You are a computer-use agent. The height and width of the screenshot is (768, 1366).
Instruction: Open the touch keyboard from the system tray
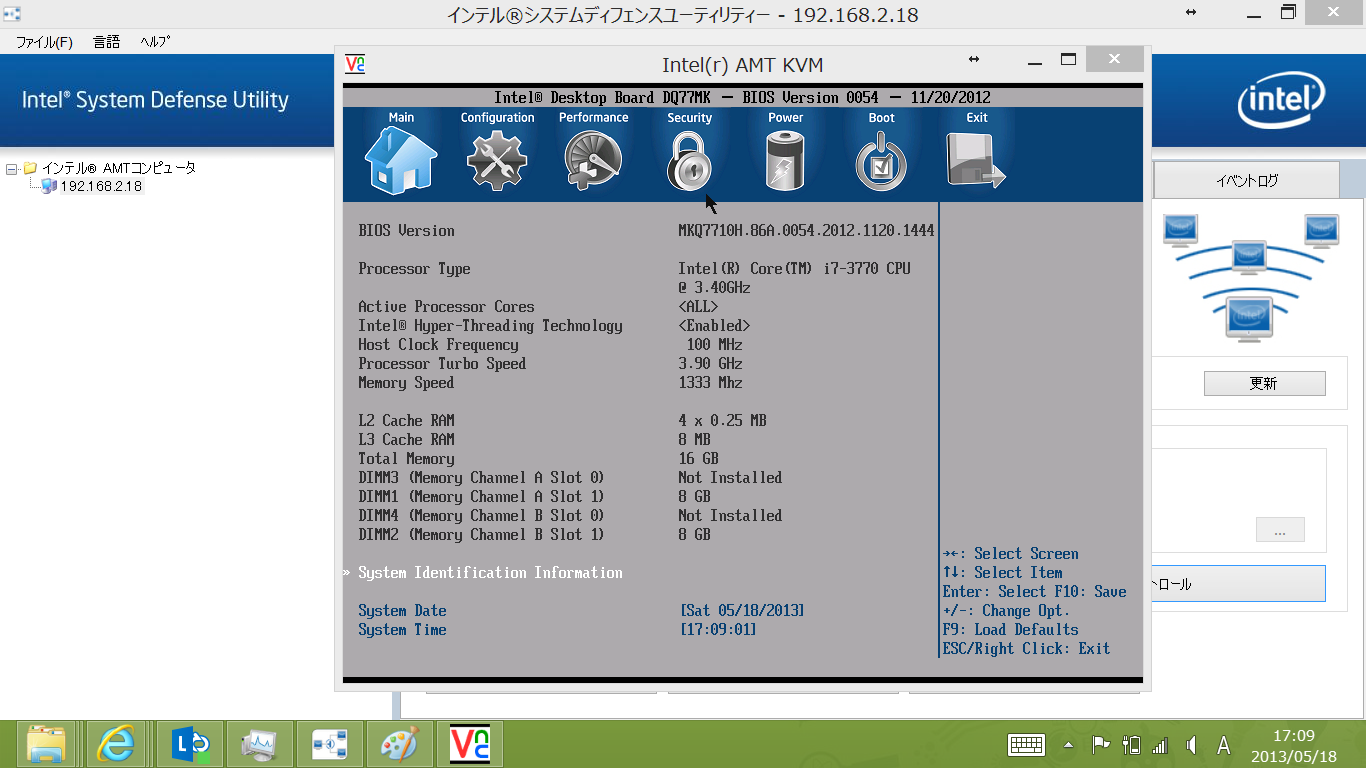point(1027,745)
